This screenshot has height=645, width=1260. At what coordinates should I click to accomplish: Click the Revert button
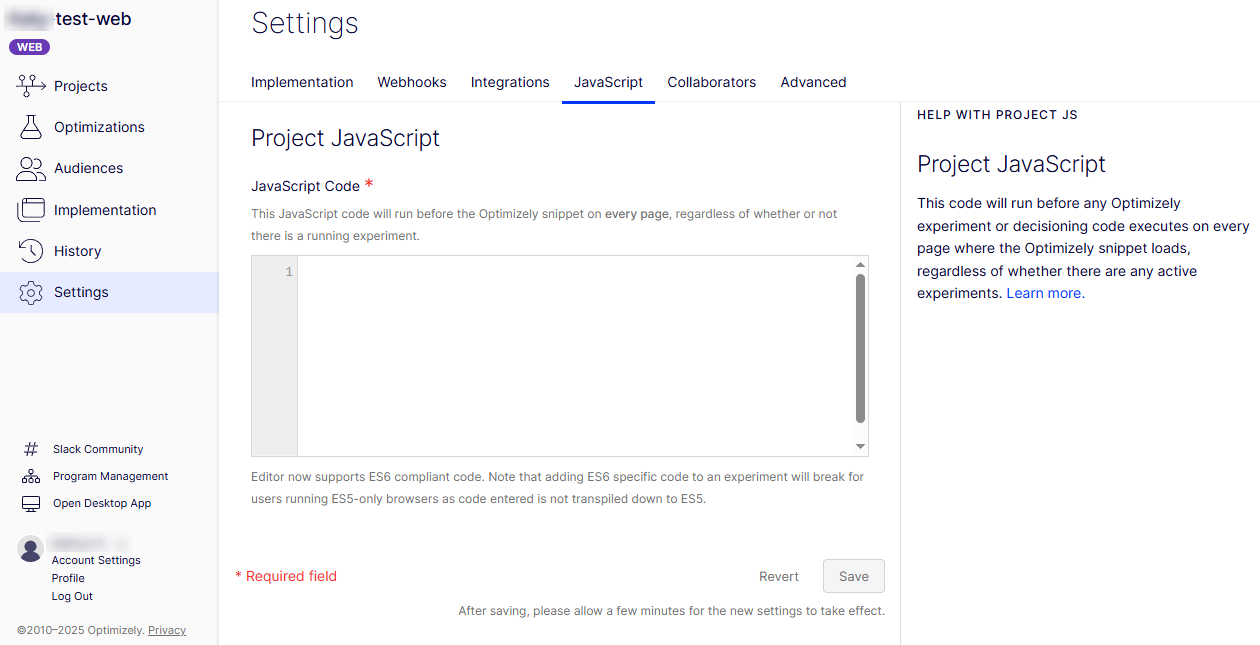coord(779,576)
